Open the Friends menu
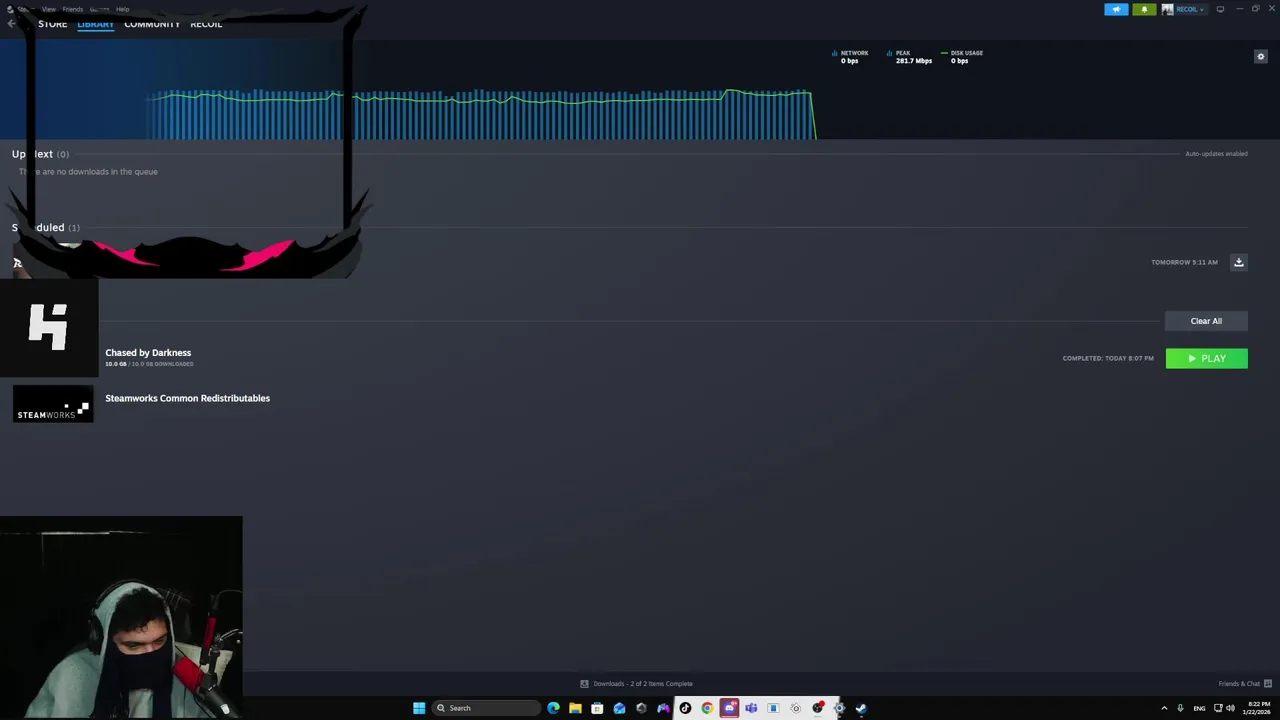The image size is (1280, 720). pyautogui.click(x=73, y=9)
